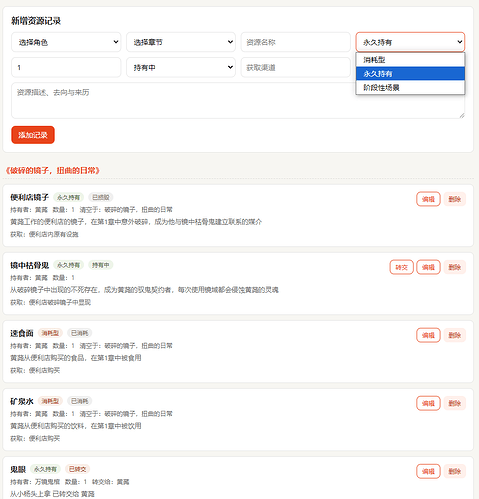Delete the 矿泉水 record
Screen dimensions: 479x499
454,403
